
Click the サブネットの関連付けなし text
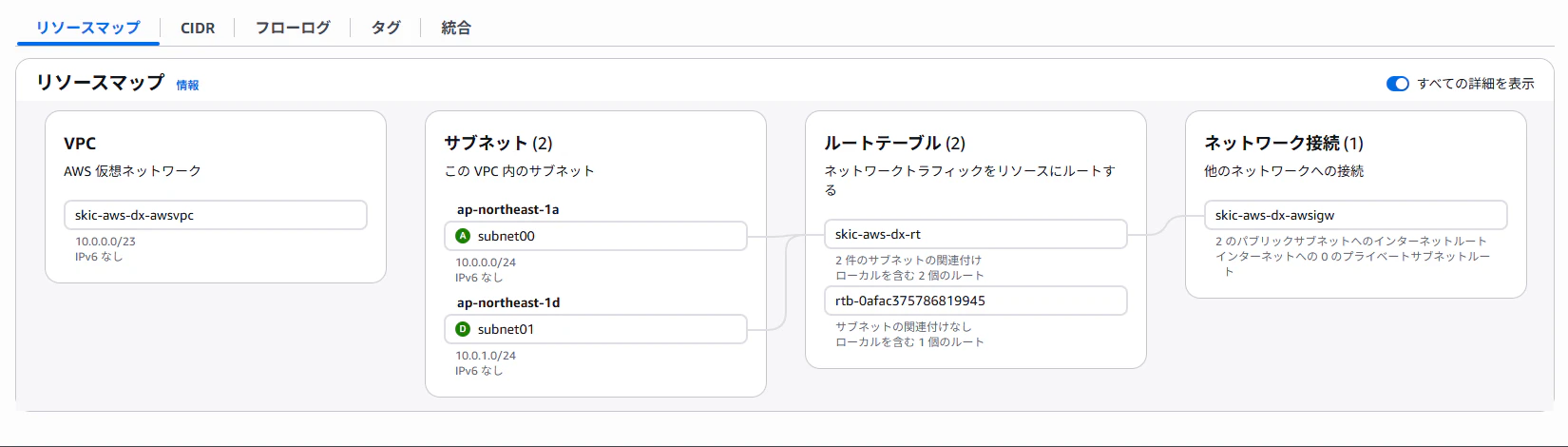pyautogui.click(x=904, y=326)
